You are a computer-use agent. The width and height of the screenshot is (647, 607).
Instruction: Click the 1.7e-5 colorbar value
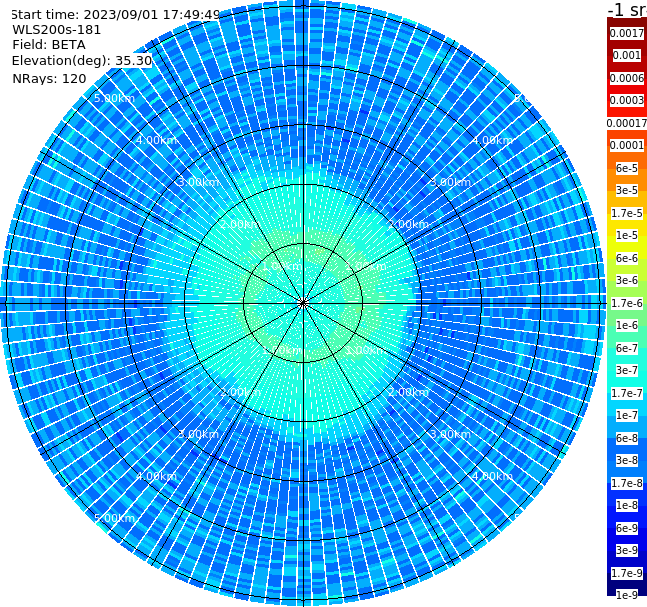627,213
